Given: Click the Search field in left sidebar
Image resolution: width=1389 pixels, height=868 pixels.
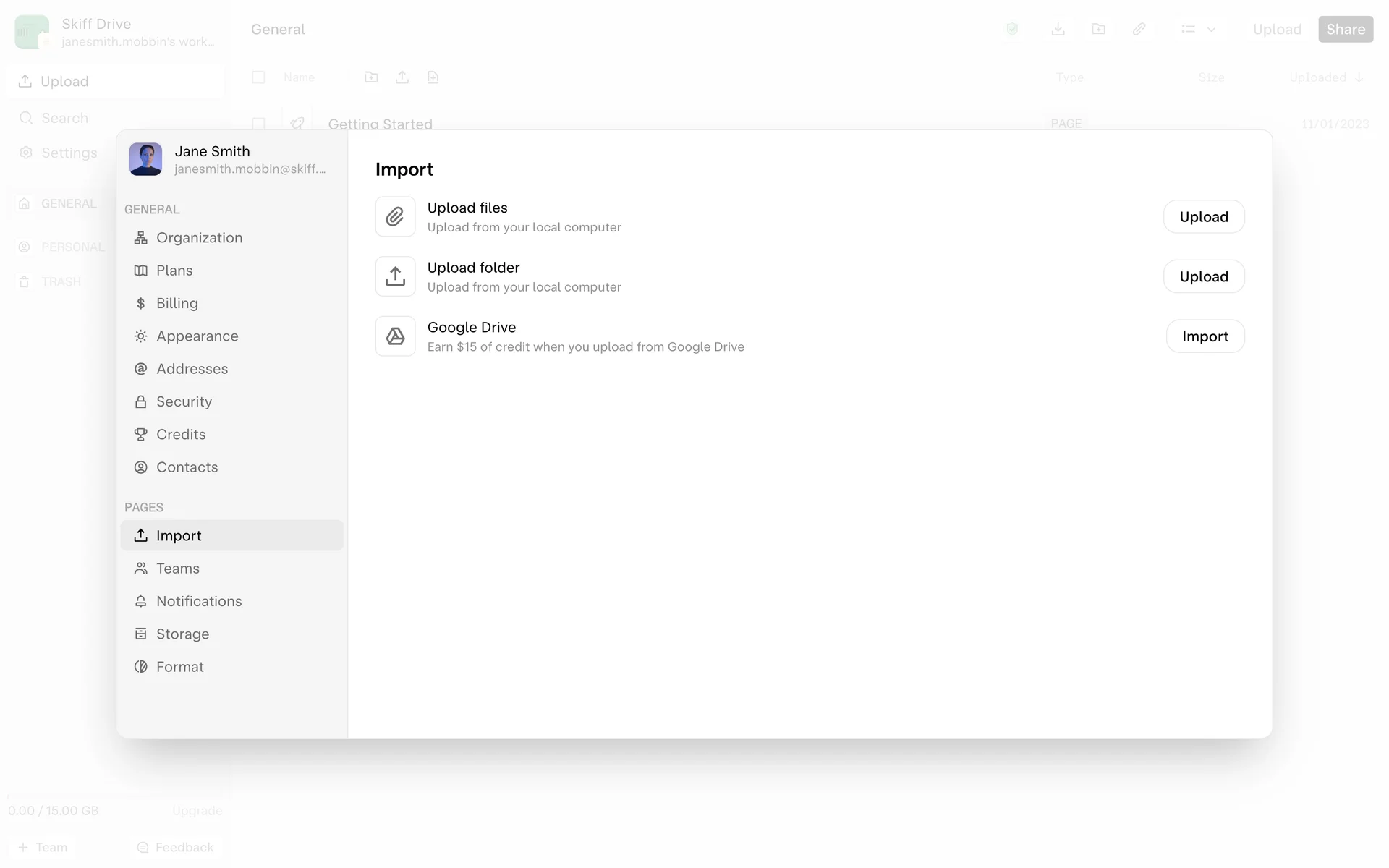Looking at the screenshot, I should pyautogui.click(x=65, y=118).
